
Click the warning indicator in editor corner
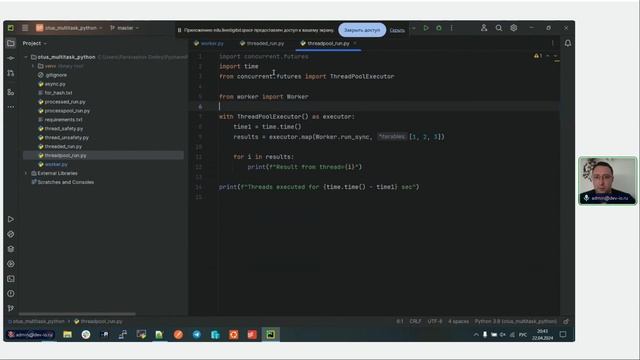click(538, 56)
